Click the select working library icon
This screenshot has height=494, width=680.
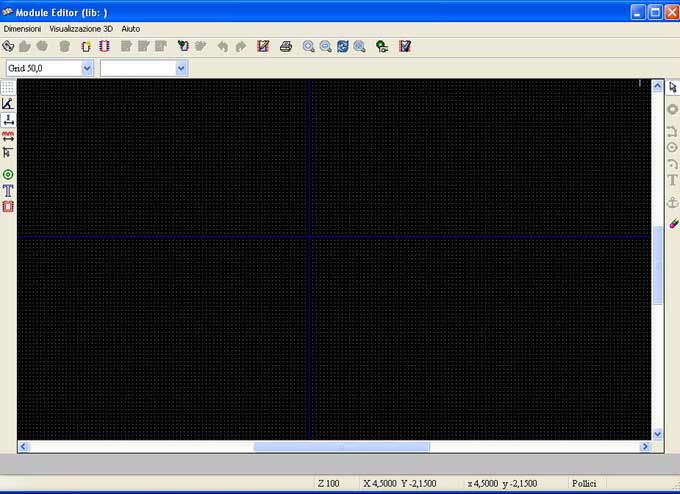coord(8,46)
